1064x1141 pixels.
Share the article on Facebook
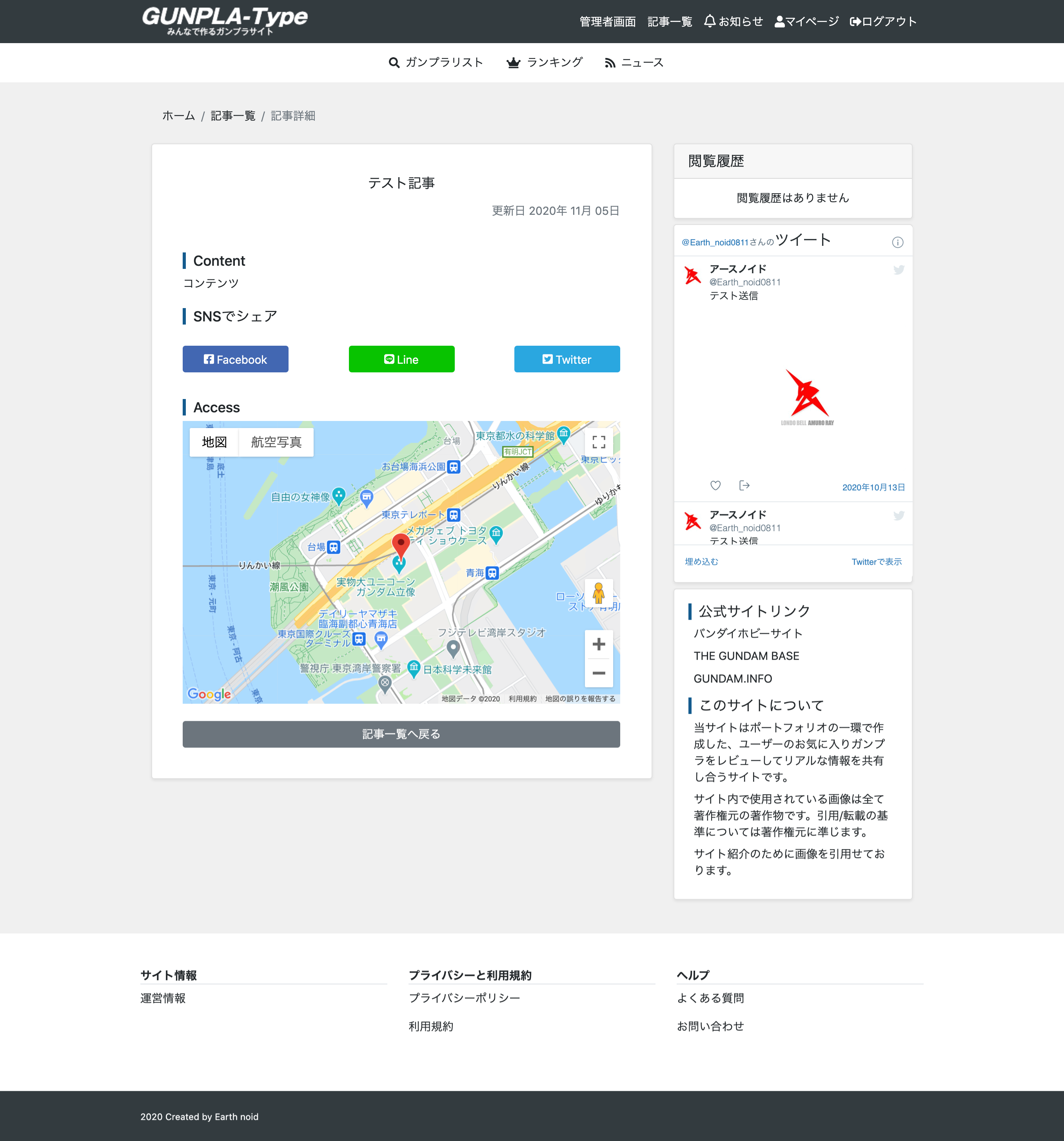click(x=235, y=359)
